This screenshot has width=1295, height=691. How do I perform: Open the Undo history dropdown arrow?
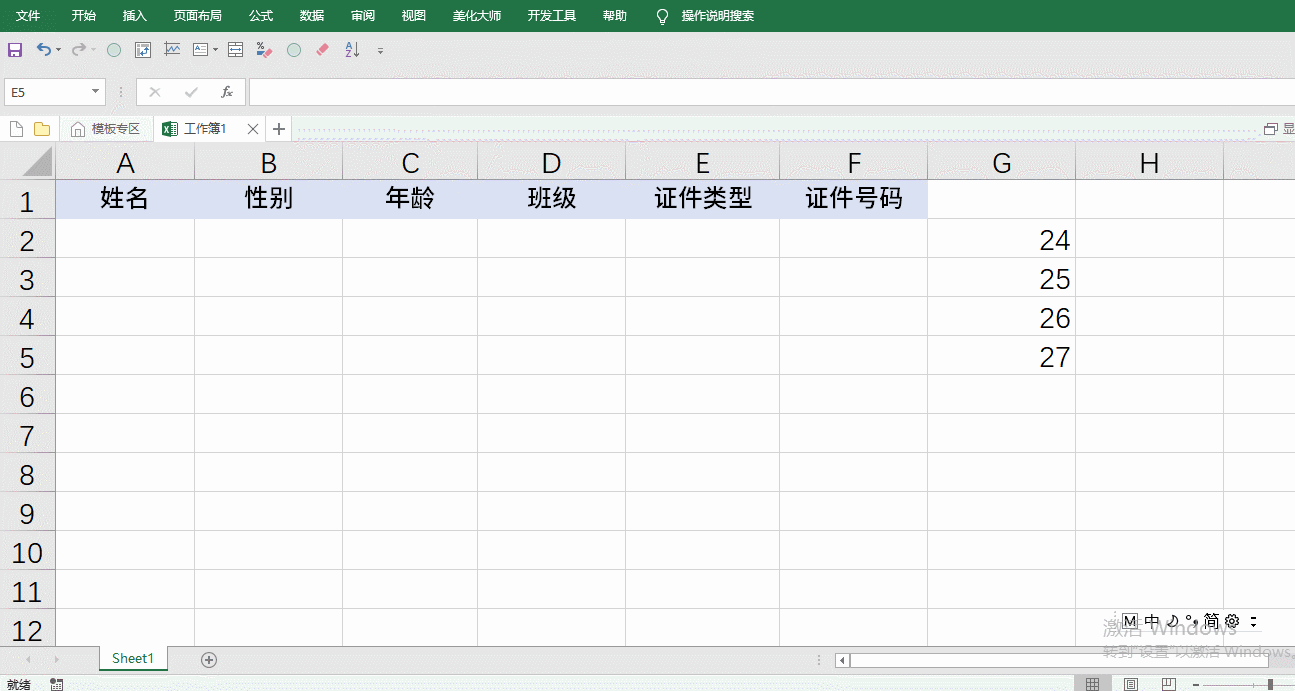point(59,50)
